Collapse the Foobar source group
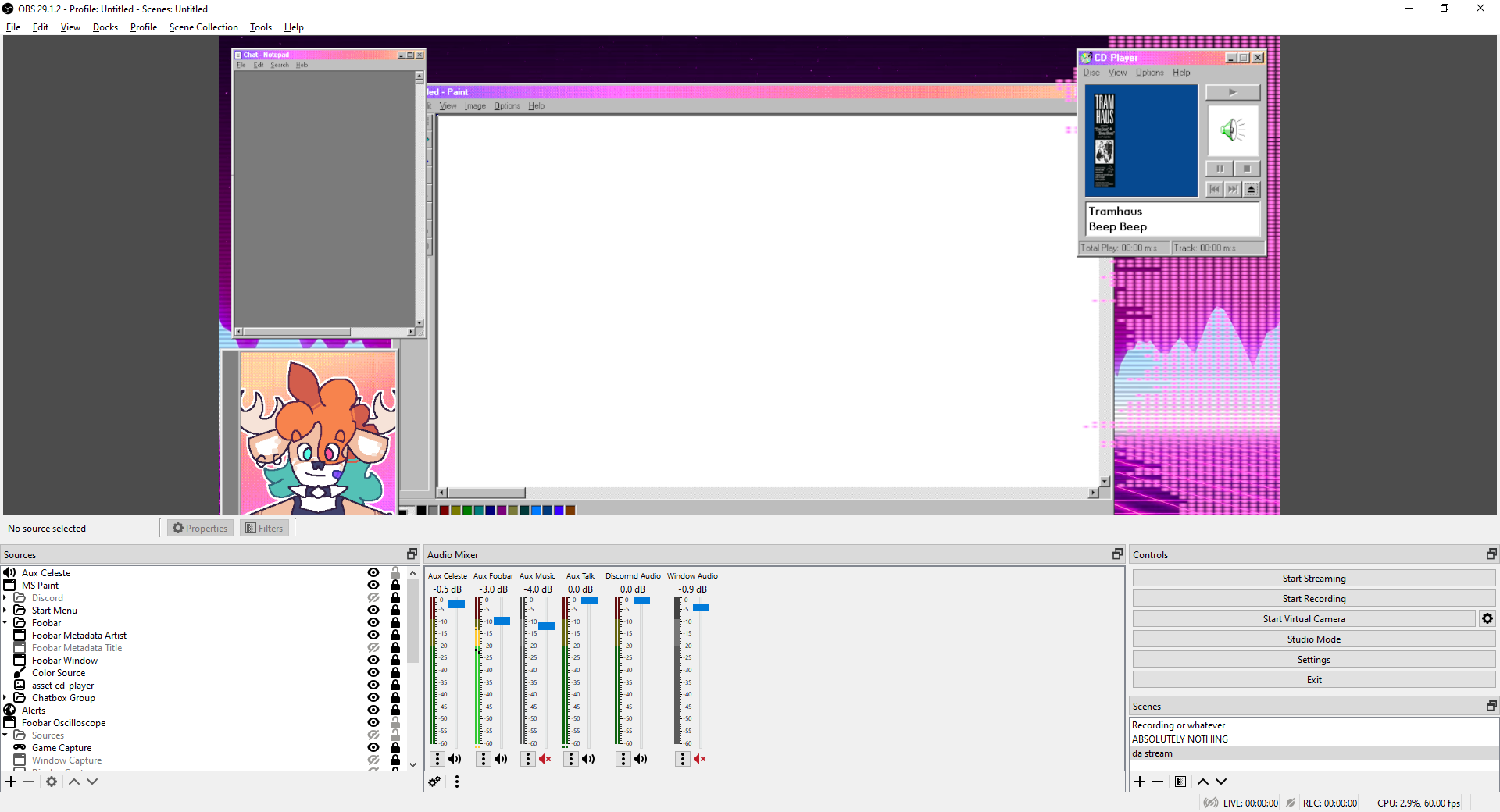Image resolution: width=1500 pixels, height=812 pixels. [6, 622]
